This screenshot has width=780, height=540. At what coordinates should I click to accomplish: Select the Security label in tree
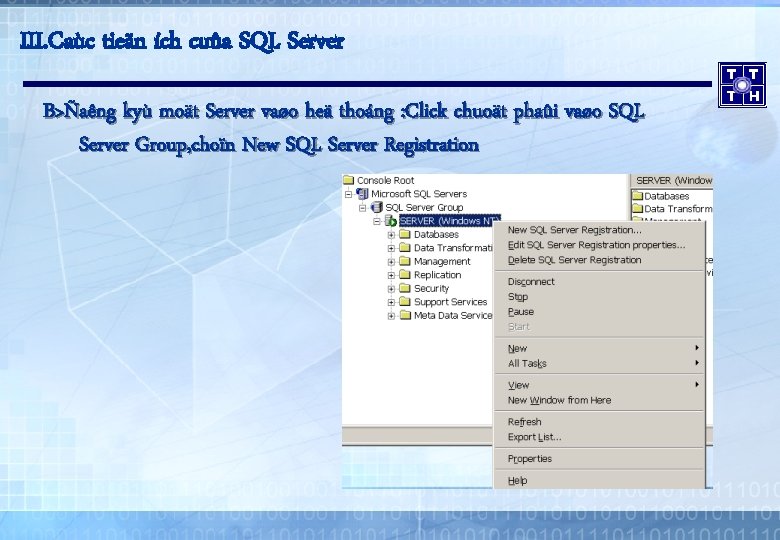point(431,288)
